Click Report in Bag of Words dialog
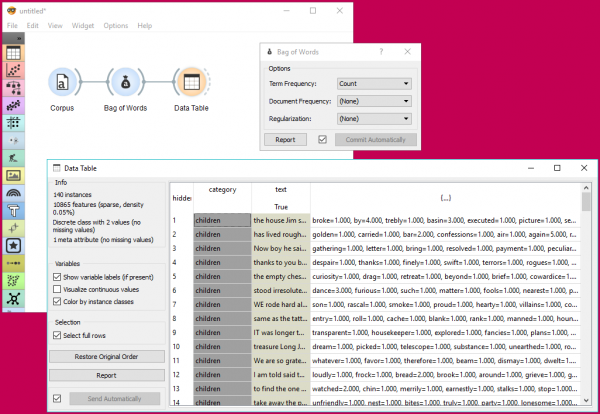The image size is (600, 414). tap(286, 139)
